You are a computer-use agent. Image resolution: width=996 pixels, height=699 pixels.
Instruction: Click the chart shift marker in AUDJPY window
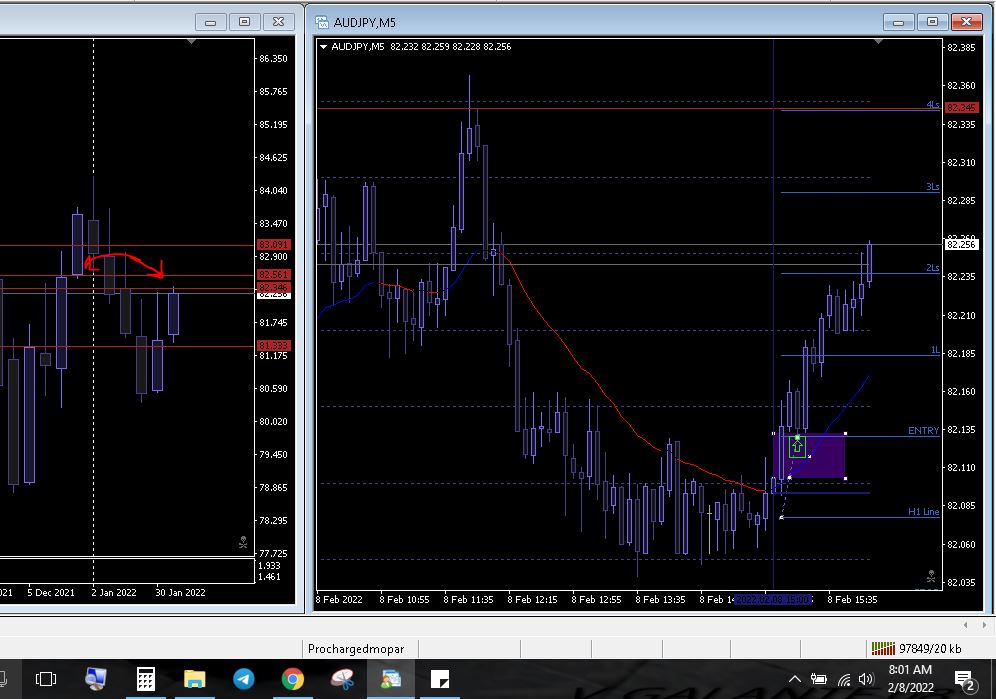878,41
